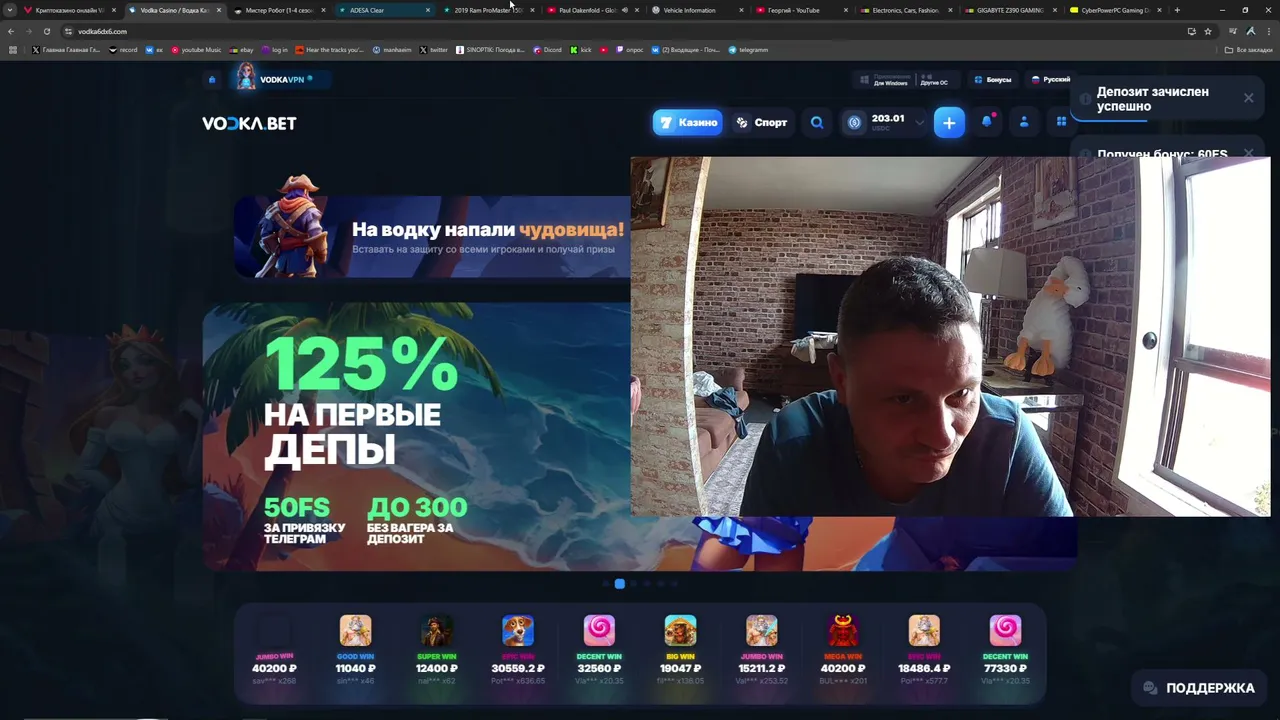This screenshot has height=720, width=1280.
Task: Open the DECENT WIN 32560 ₽ candy game
Action: tap(599, 631)
